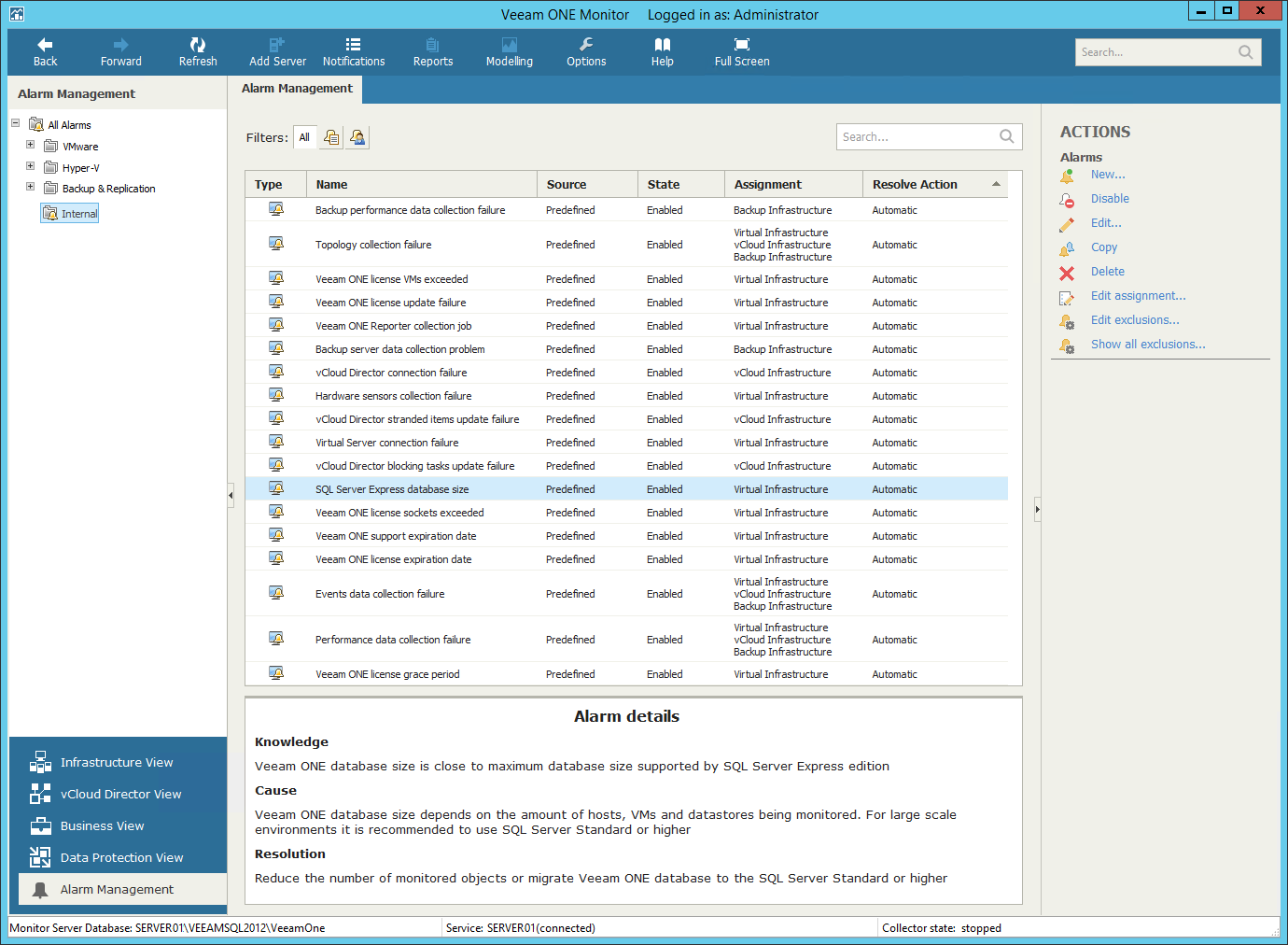
Task: Click Edit exclusions... link
Action: point(1135,320)
